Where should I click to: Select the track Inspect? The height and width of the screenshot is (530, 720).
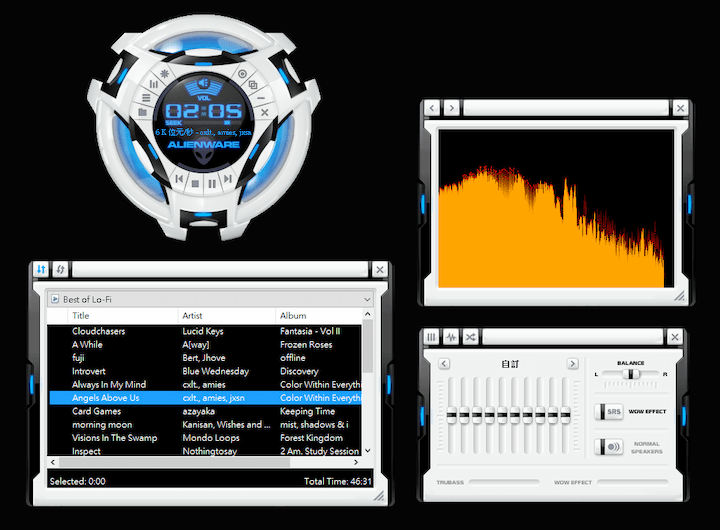(86, 451)
